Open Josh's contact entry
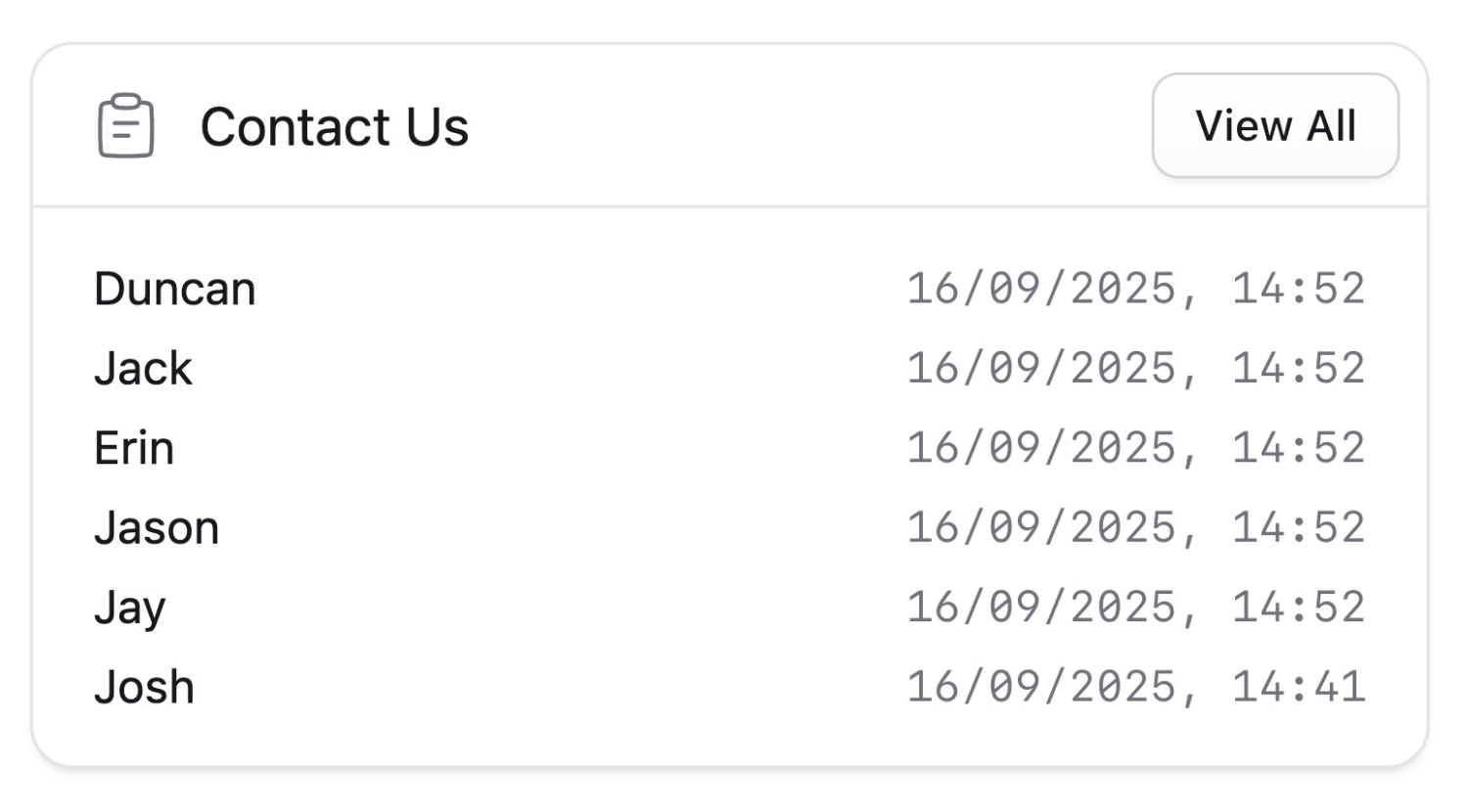This screenshot has height=812, width=1468. click(x=145, y=686)
